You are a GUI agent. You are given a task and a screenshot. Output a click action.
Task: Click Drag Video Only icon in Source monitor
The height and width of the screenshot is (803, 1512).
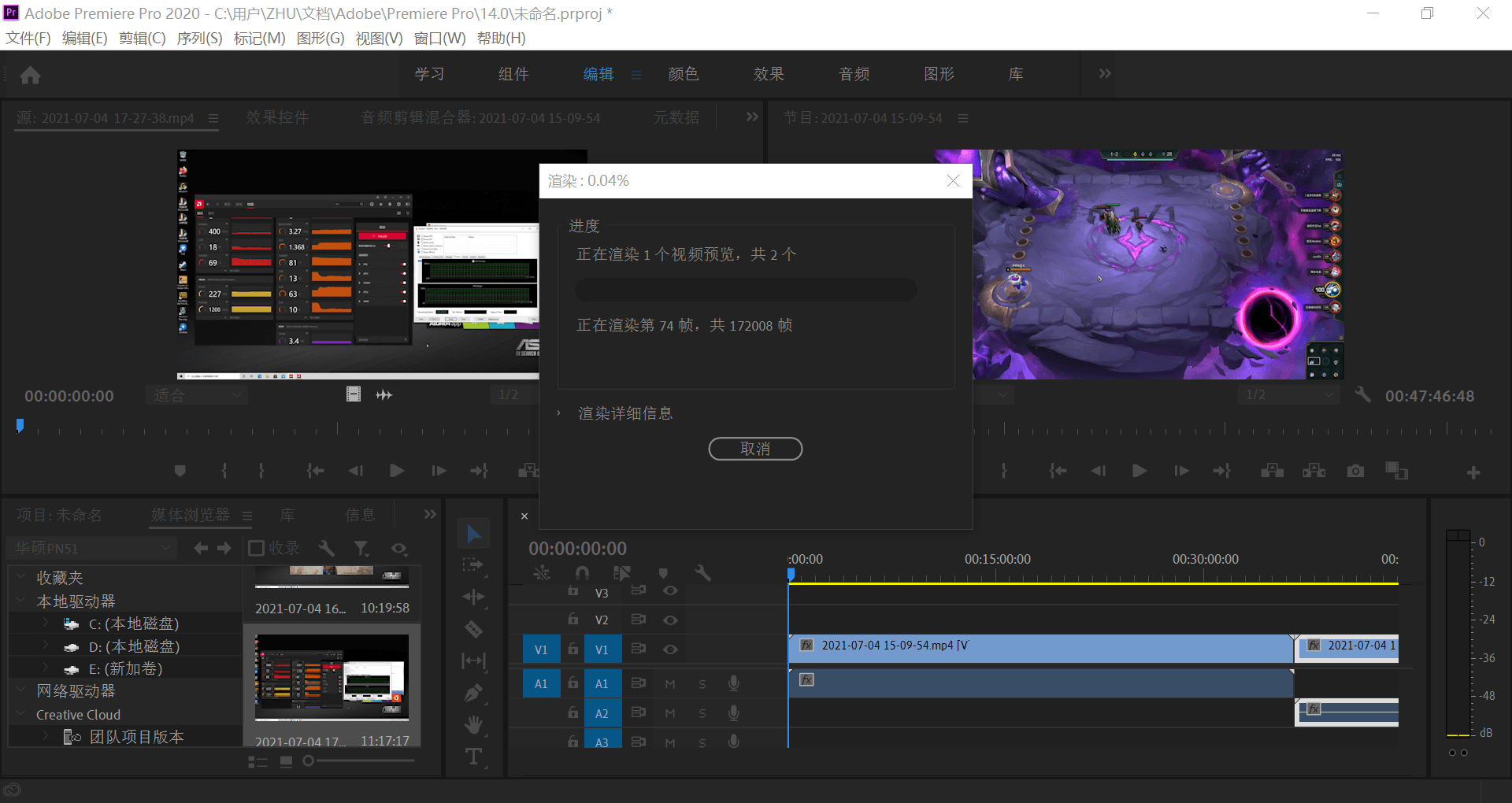point(354,394)
